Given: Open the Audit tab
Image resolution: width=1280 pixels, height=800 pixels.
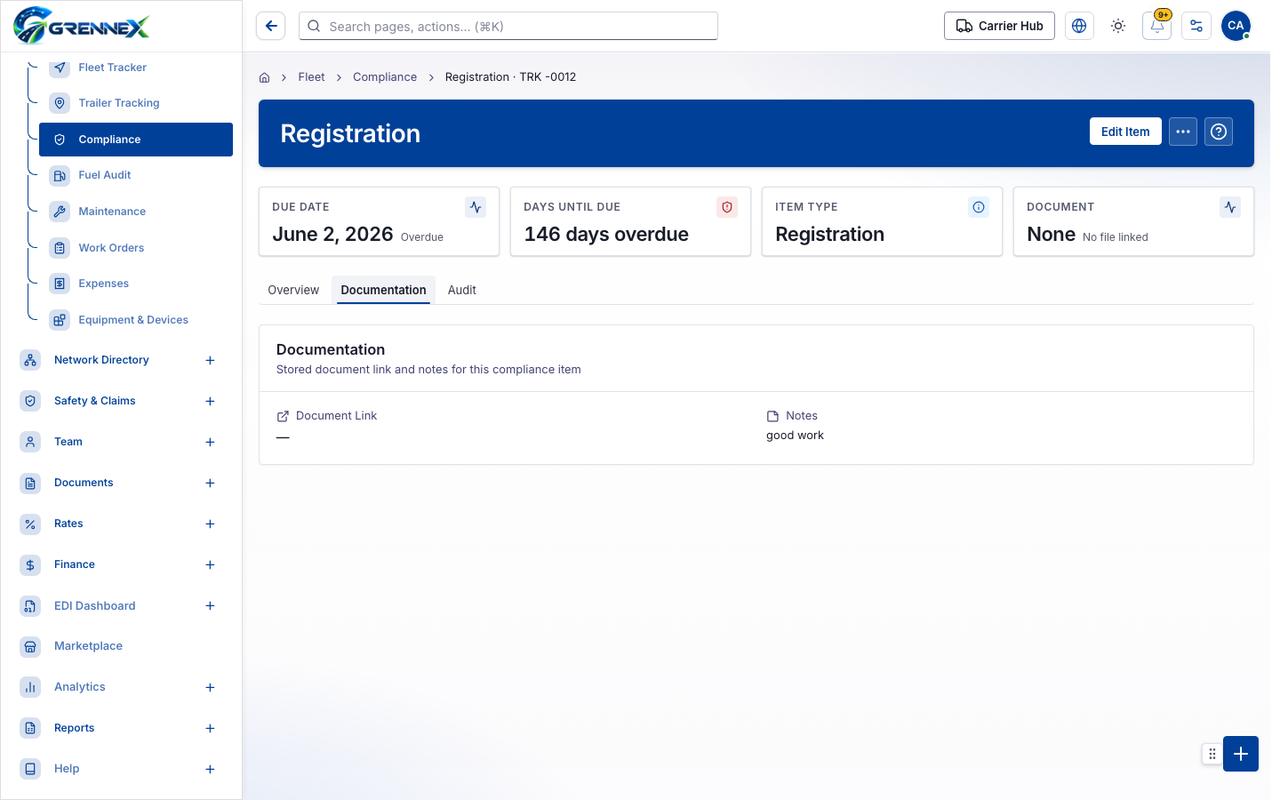Looking at the screenshot, I should [x=462, y=290].
